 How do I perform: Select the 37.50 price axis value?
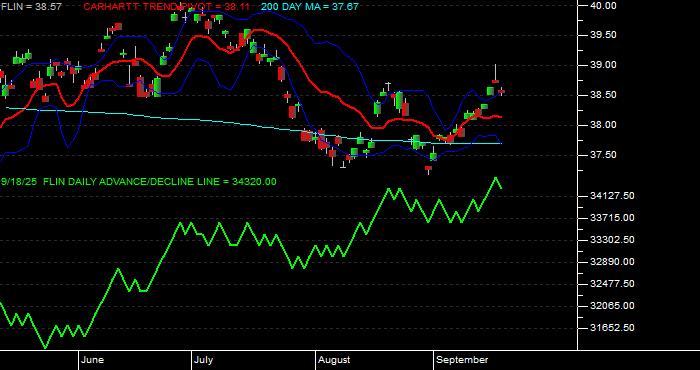[603, 154]
